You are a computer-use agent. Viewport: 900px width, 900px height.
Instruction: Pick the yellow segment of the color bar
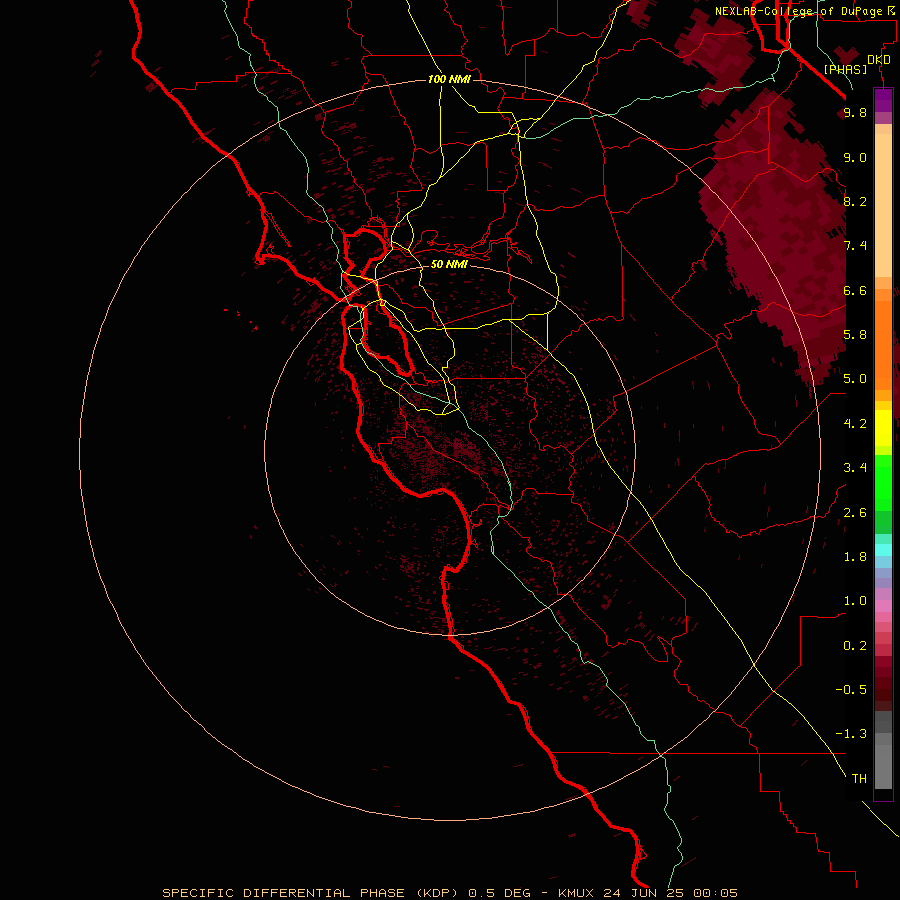pyautogui.click(x=883, y=428)
